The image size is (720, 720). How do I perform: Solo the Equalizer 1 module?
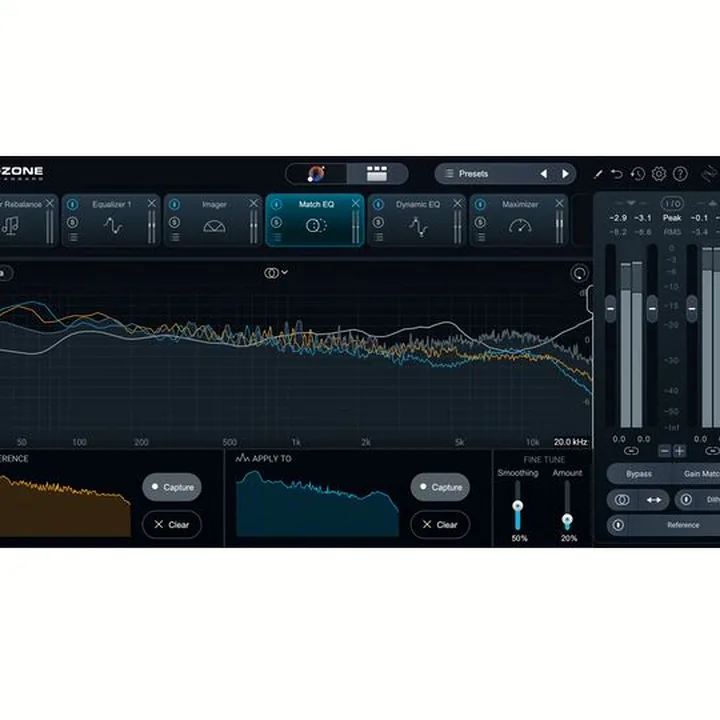(73, 223)
